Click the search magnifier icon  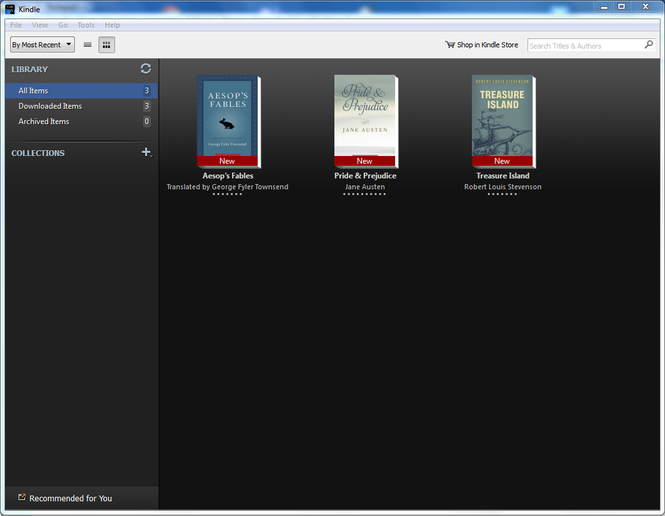click(x=648, y=45)
